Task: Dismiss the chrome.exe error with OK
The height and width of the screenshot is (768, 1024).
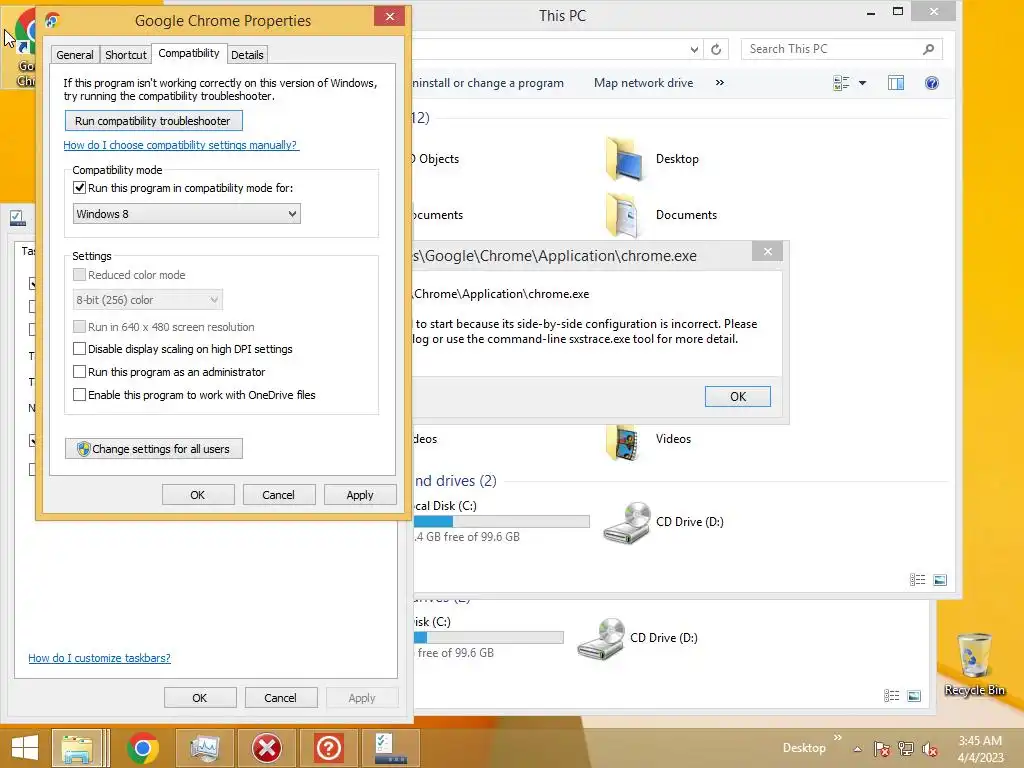Action: (x=738, y=396)
